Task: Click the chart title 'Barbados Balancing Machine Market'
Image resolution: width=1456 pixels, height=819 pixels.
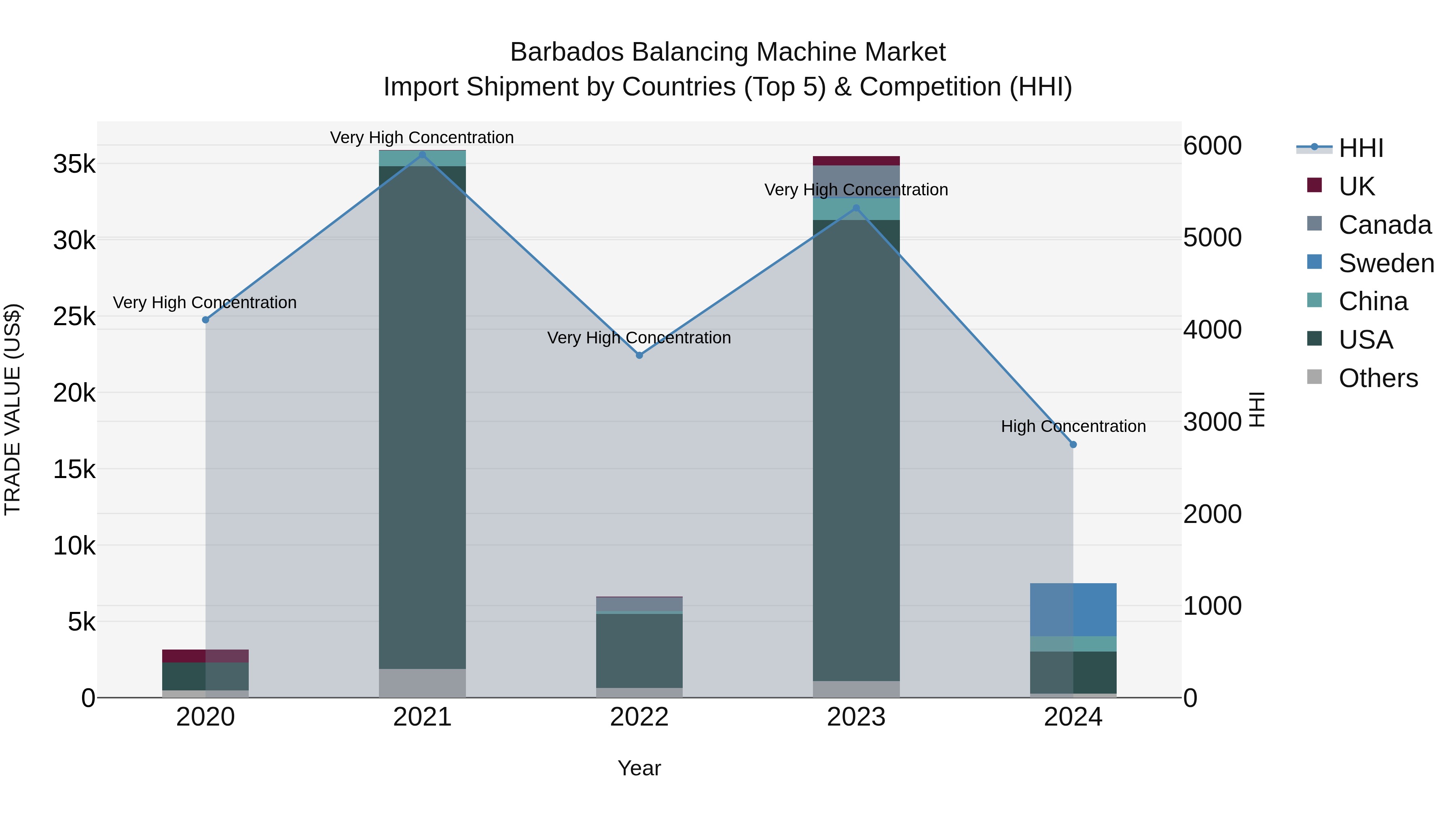Action: tap(728, 52)
